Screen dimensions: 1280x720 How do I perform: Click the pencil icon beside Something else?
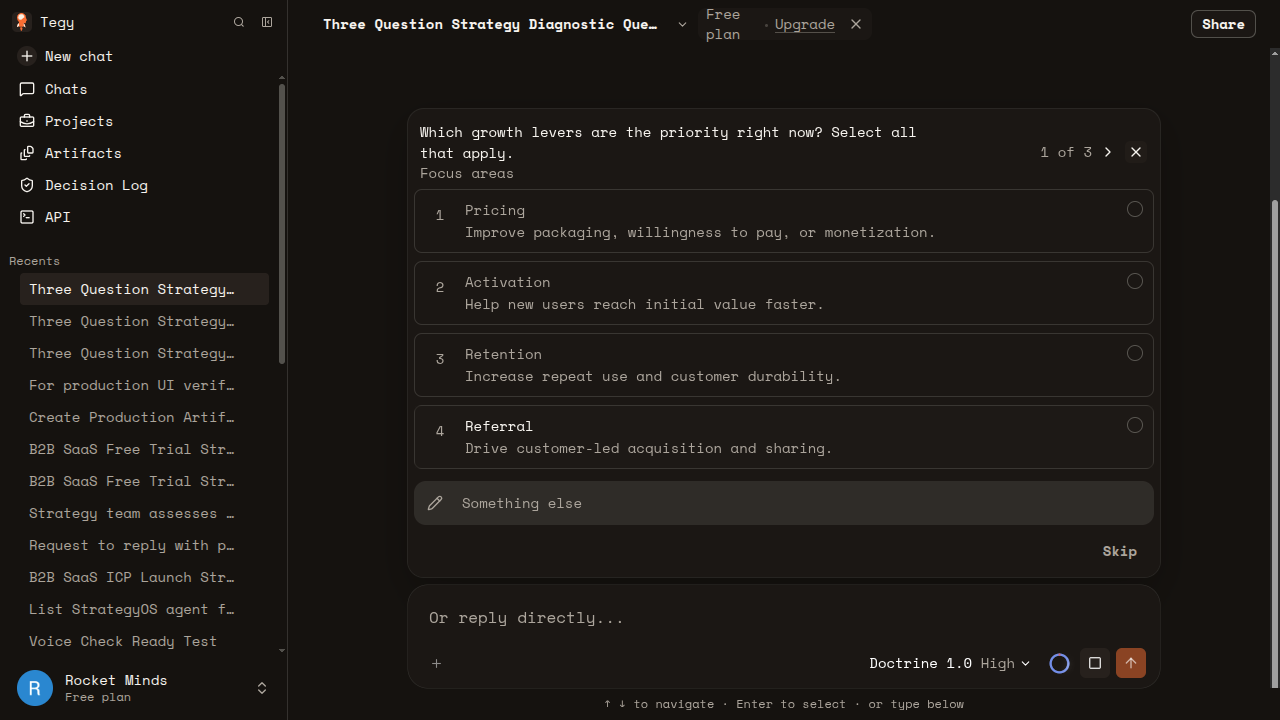[435, 503]
